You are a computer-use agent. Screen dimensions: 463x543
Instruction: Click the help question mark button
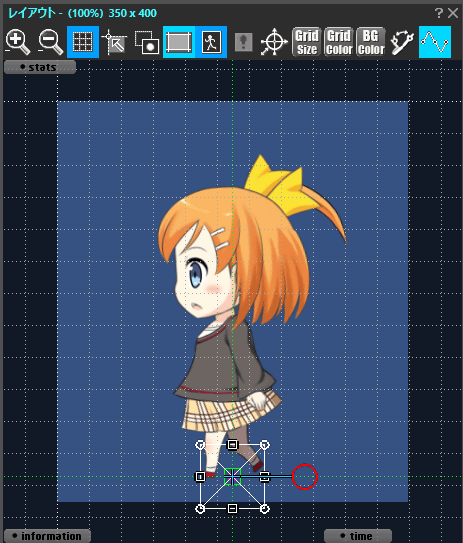(x=439, y=13)
